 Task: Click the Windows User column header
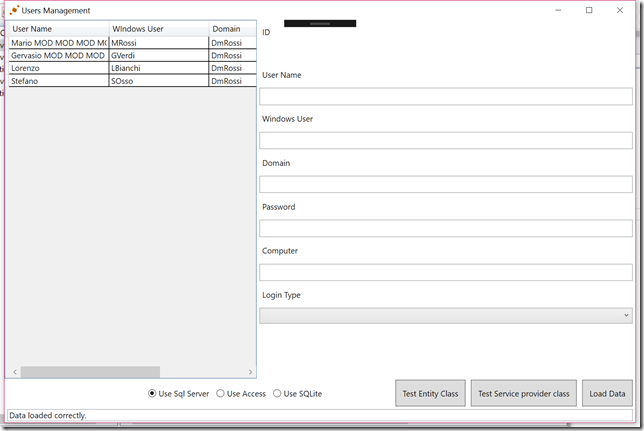(x=158, y=29)
